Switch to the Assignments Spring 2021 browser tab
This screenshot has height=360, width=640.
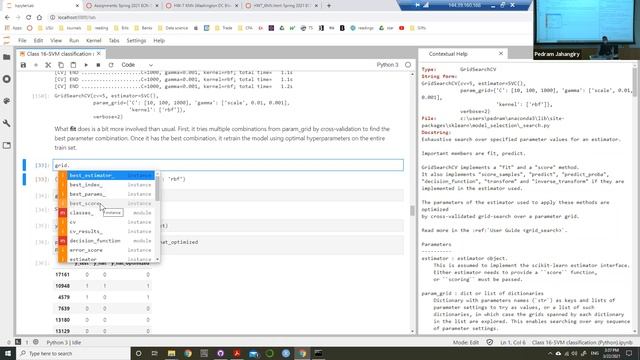click(122, 6)
